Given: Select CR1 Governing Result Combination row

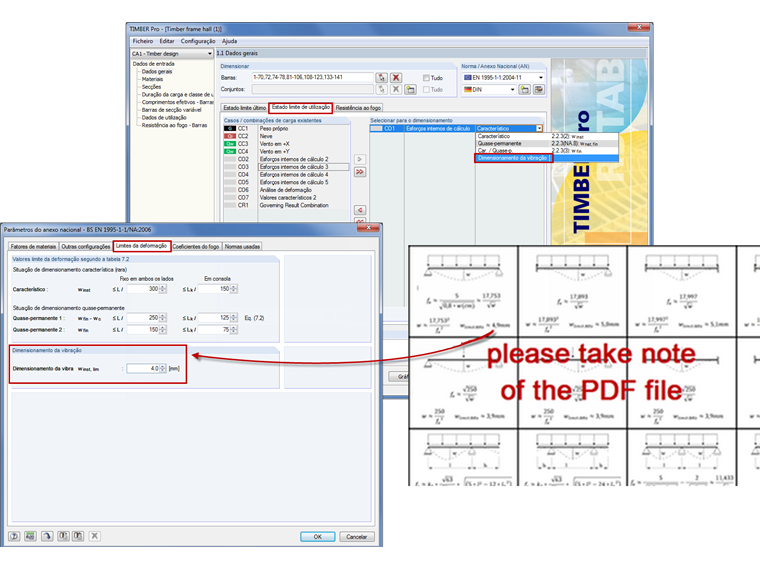Looking at the screenshot, I should 286,206.
